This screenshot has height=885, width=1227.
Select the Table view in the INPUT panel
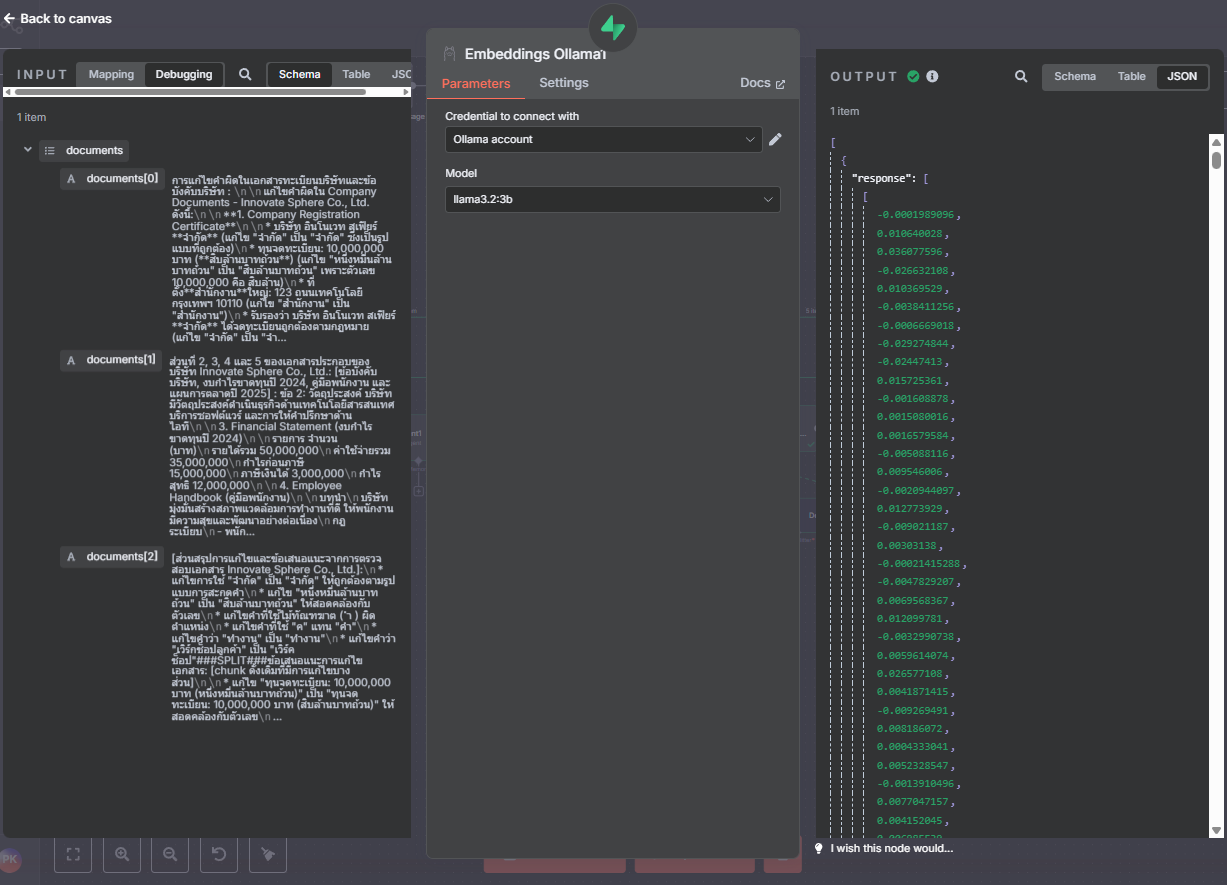[x=356, y=74]
